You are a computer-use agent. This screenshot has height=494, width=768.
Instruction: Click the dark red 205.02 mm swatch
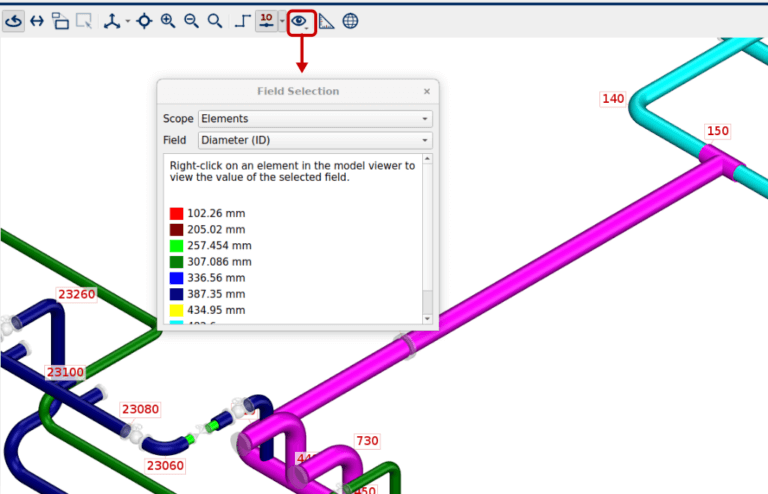(176, 230)
